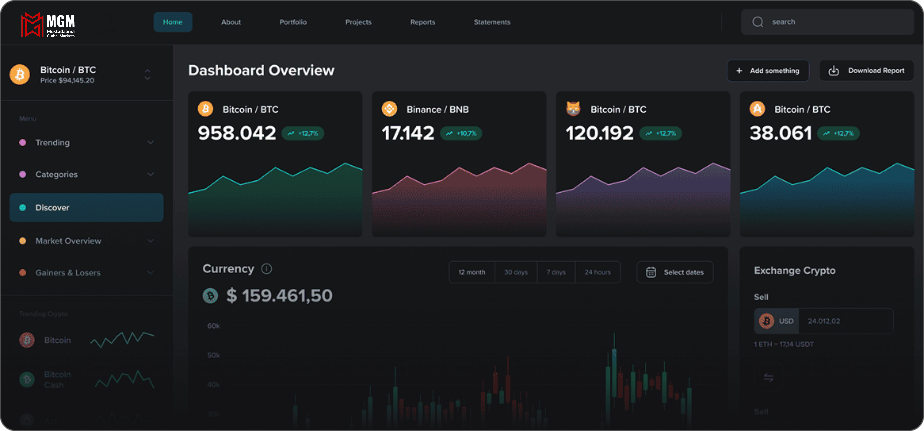
Task: Open the Reports page
Action: click(x=423, y=22)
